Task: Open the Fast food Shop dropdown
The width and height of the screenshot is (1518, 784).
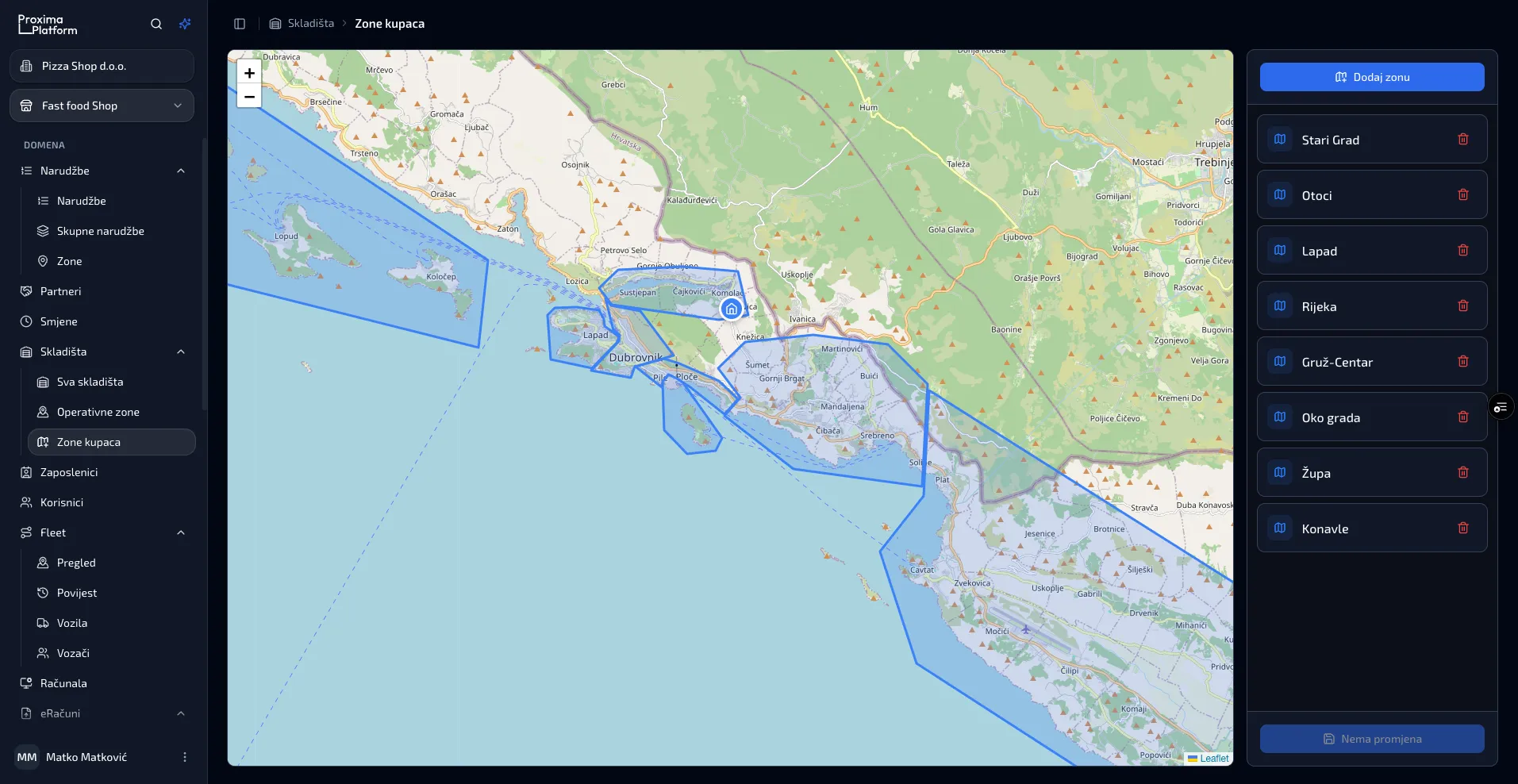Action: (102, 106)
